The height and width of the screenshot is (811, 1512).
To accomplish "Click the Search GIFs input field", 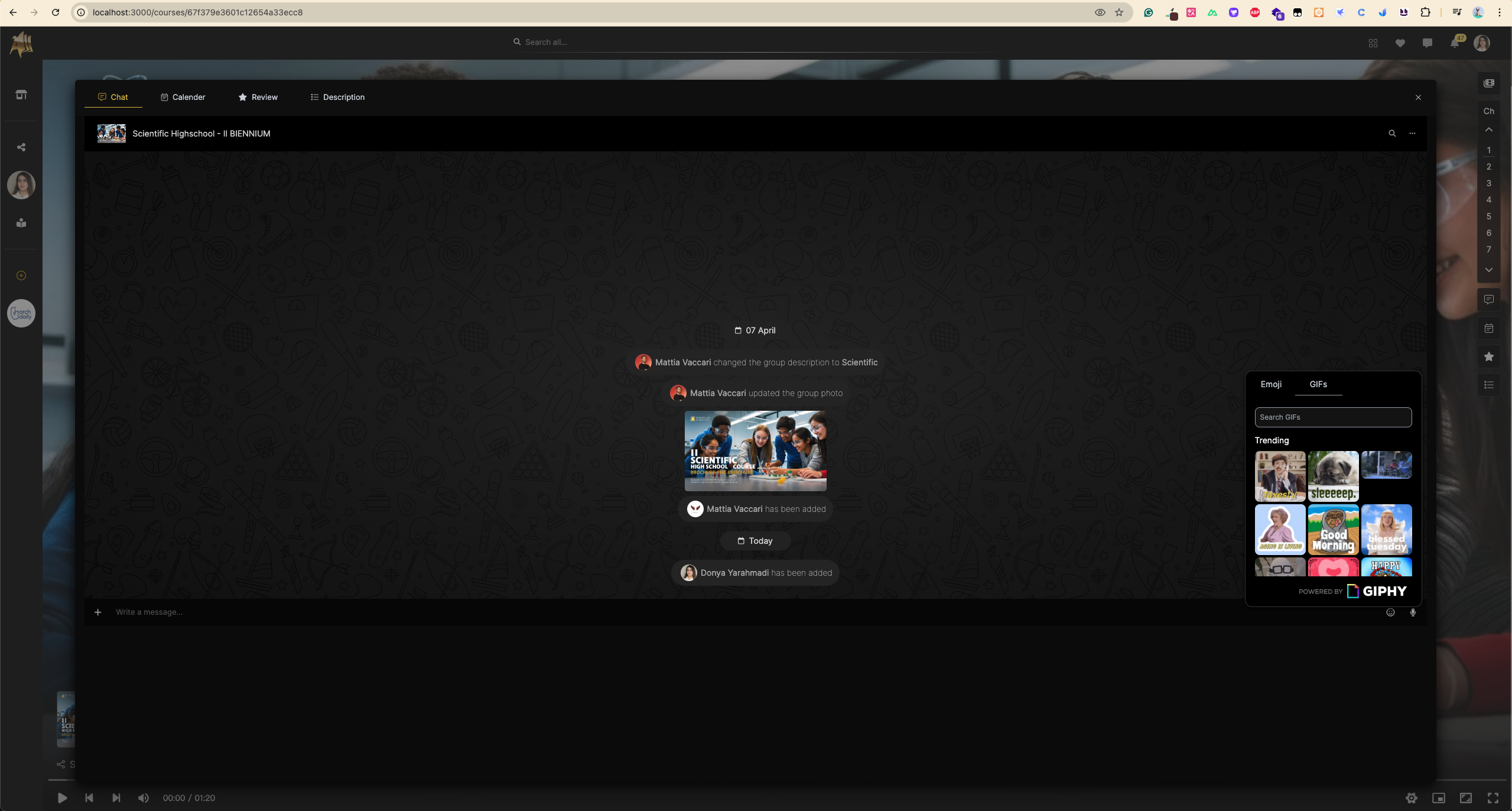I will pos(1333,417).
